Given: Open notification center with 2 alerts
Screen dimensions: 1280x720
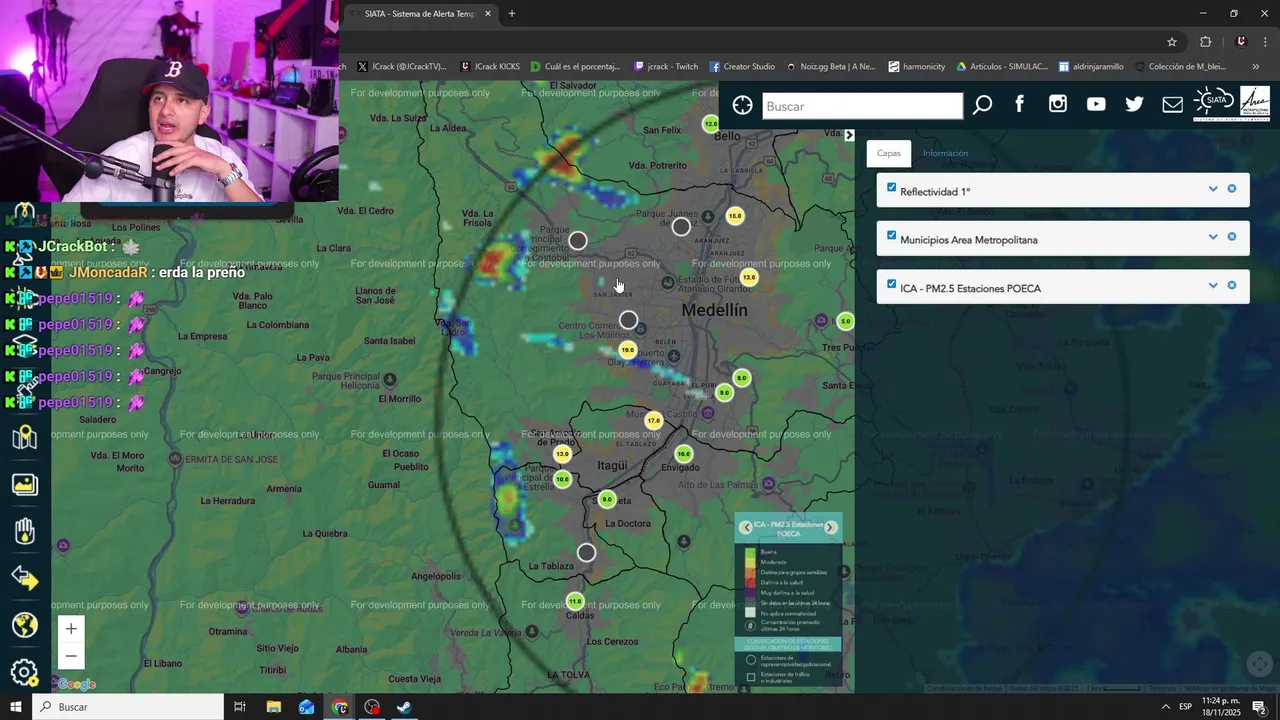Looking at the screenshot, I should [x=1259, y=707].
